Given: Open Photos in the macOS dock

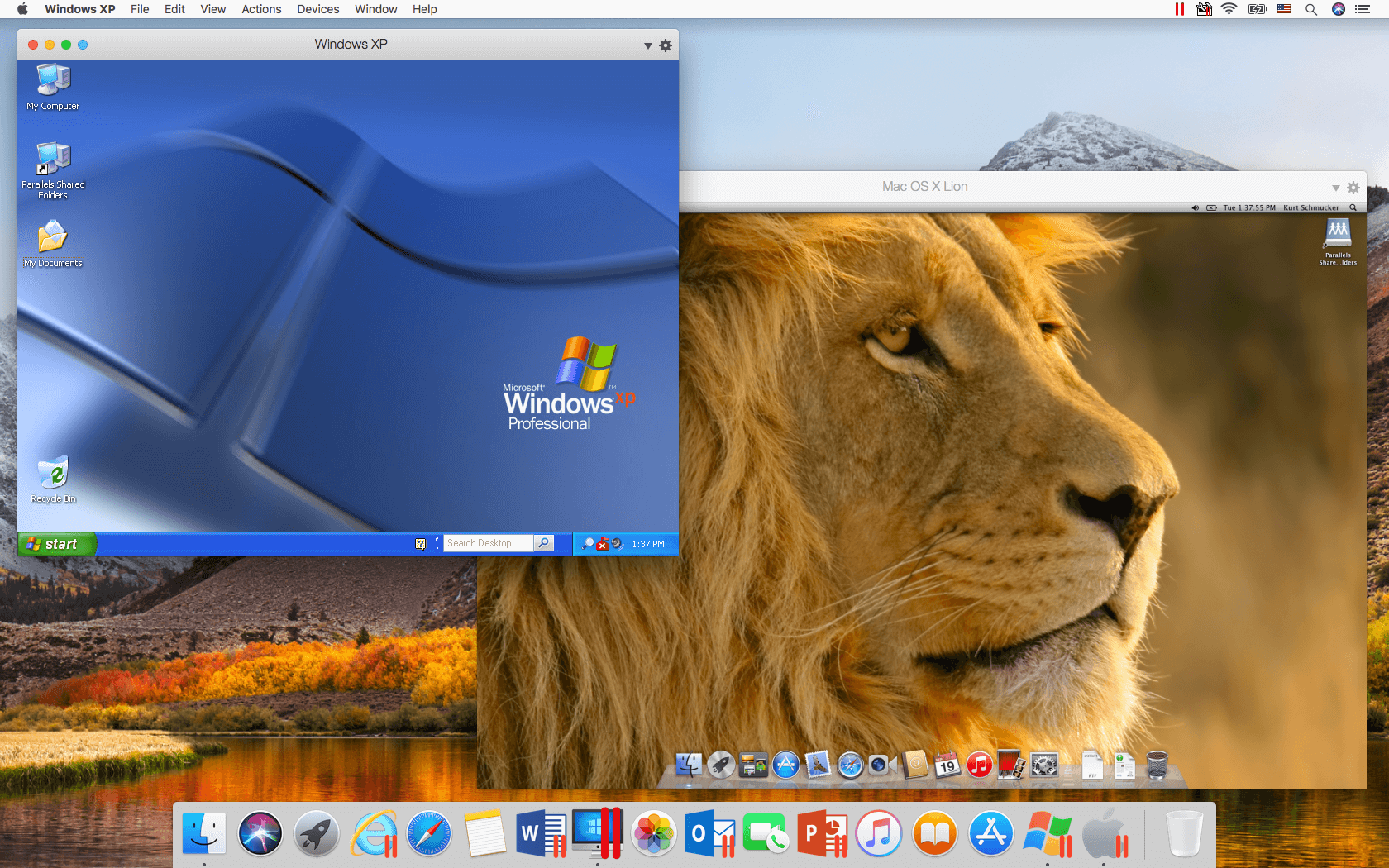Looking at the screenshot, I should coord(654,833).
